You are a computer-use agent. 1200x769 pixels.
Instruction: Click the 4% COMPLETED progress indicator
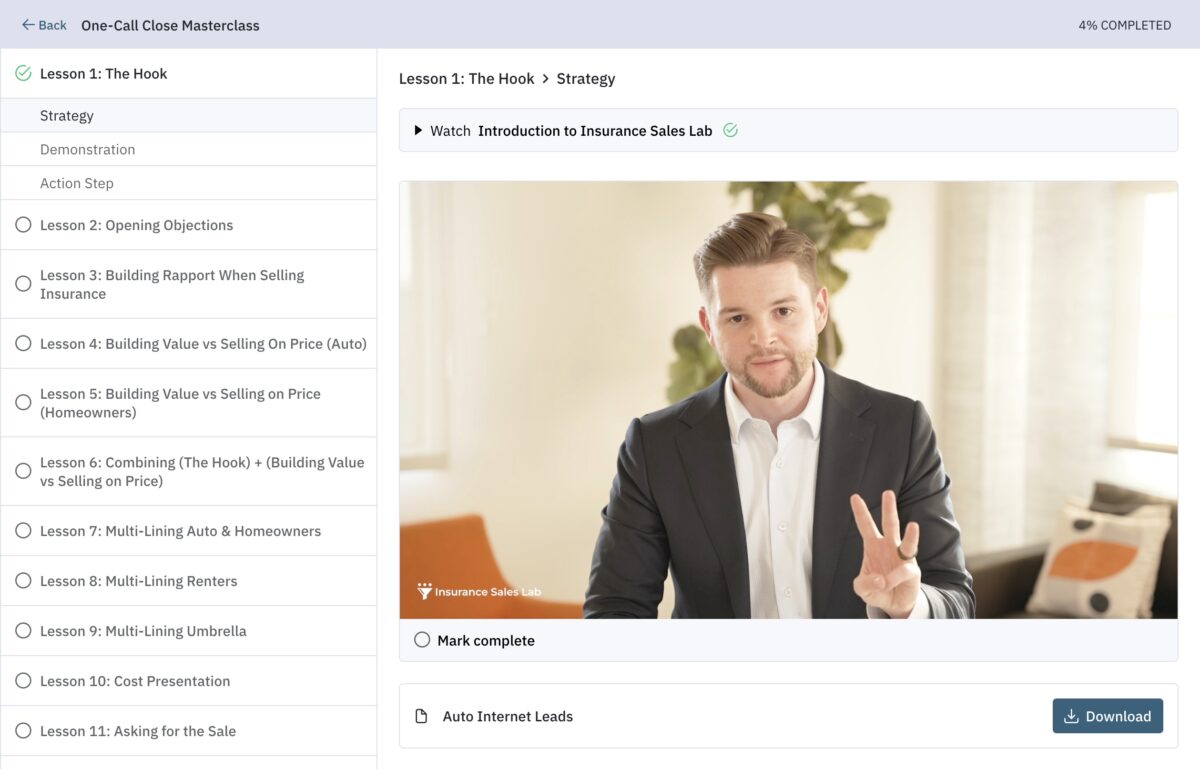click(x=1122, y=24)
